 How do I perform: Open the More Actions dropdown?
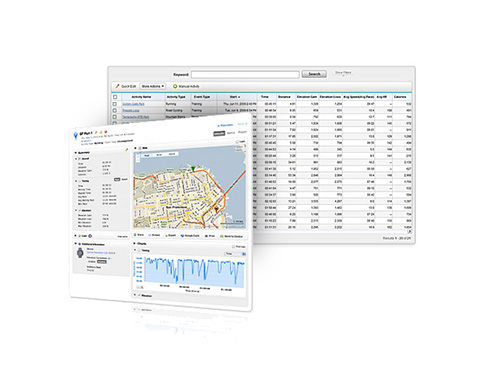(x=153, y=86)
